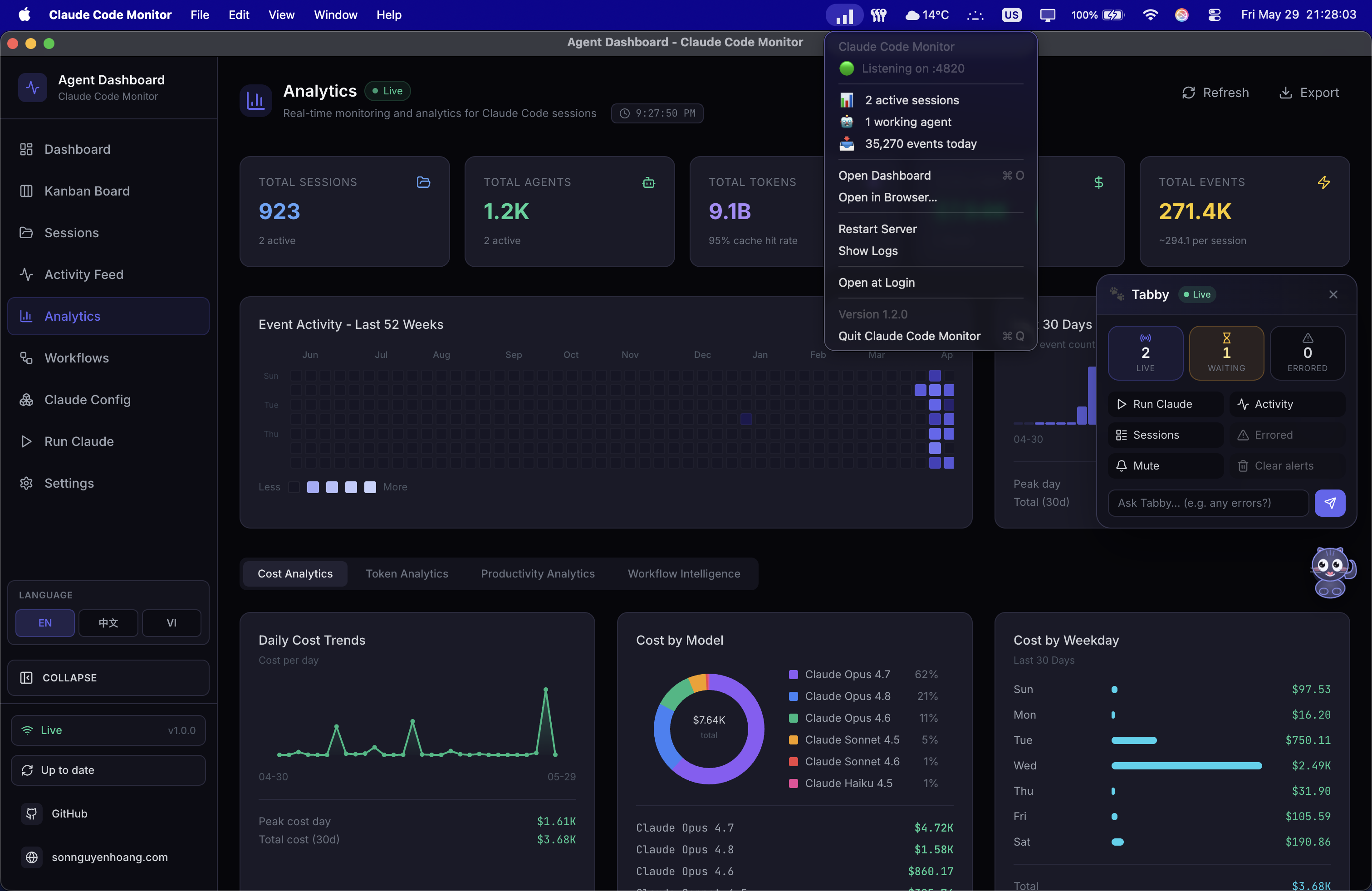Choose Quit Claude Code Monitor
The width and height of the screenshot is (1372, 891).
point(931,336)
